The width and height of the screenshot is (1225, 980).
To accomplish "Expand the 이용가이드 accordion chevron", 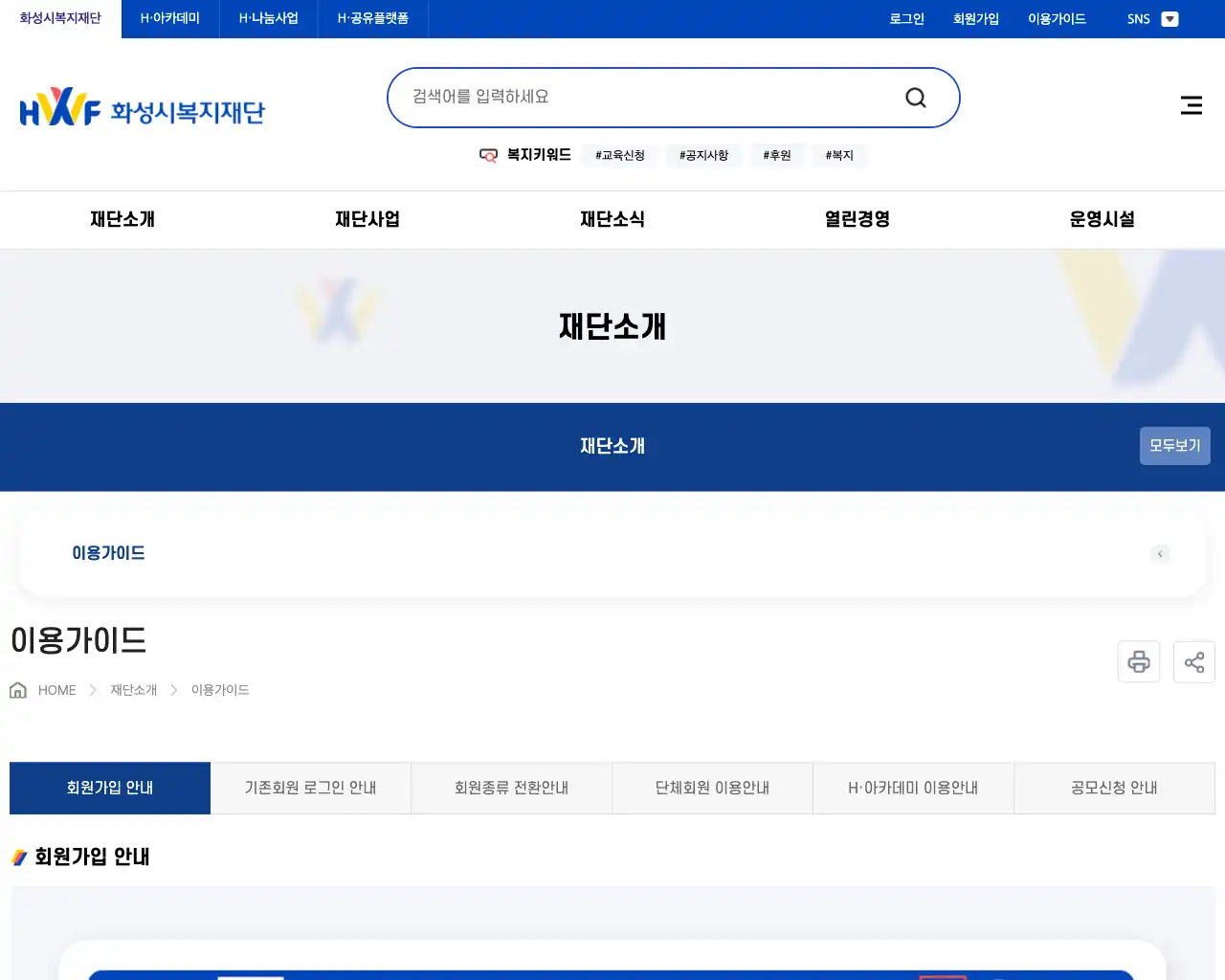I will [1160, 553].
